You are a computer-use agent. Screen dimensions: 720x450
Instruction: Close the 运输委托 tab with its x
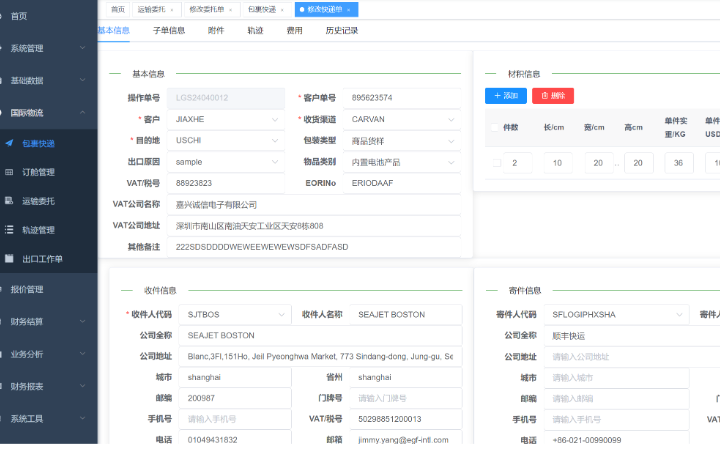(172, 10)
